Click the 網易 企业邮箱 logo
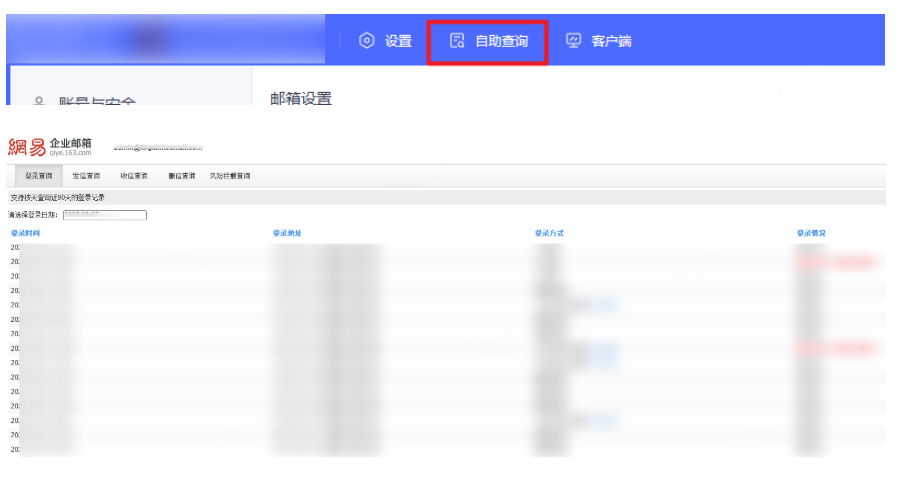Screen dimensions: 919x484 coord(50,147)
